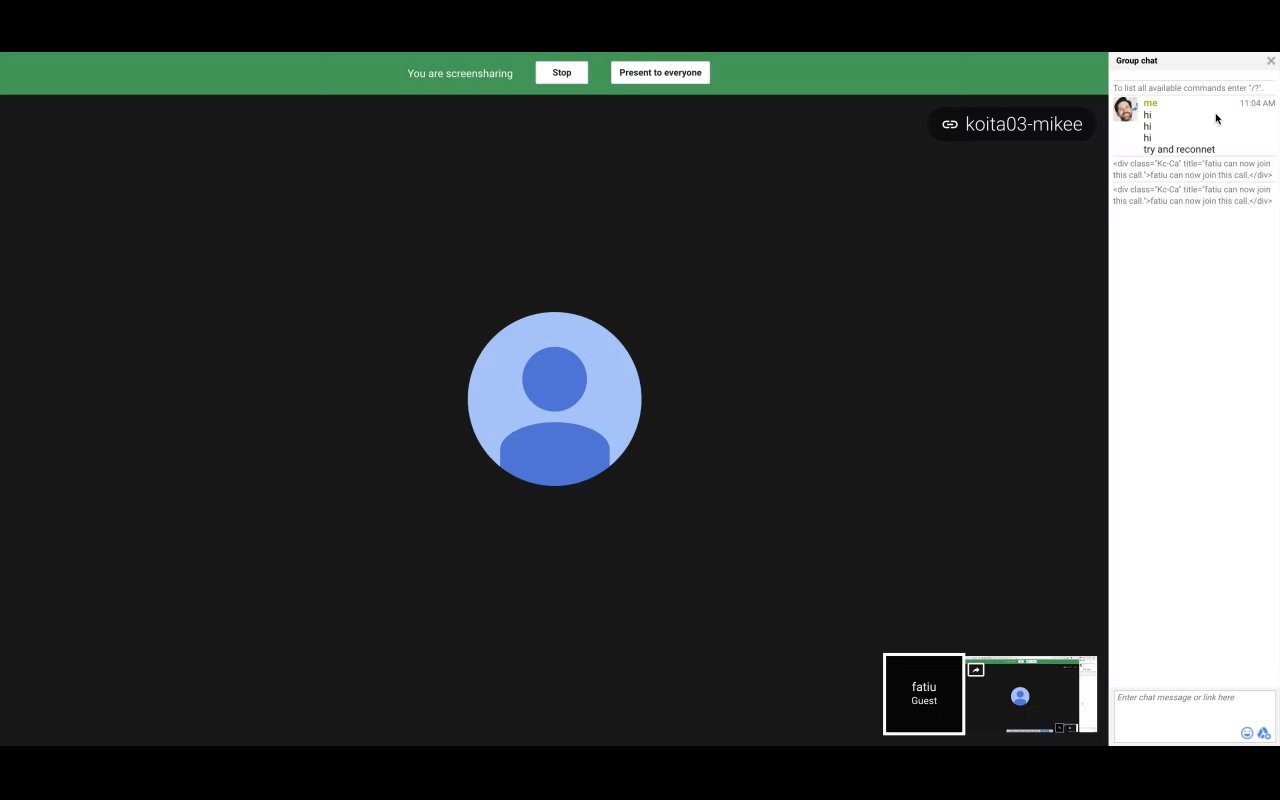
Task: Click the Present to everyone button
Action: click(660, 73)
